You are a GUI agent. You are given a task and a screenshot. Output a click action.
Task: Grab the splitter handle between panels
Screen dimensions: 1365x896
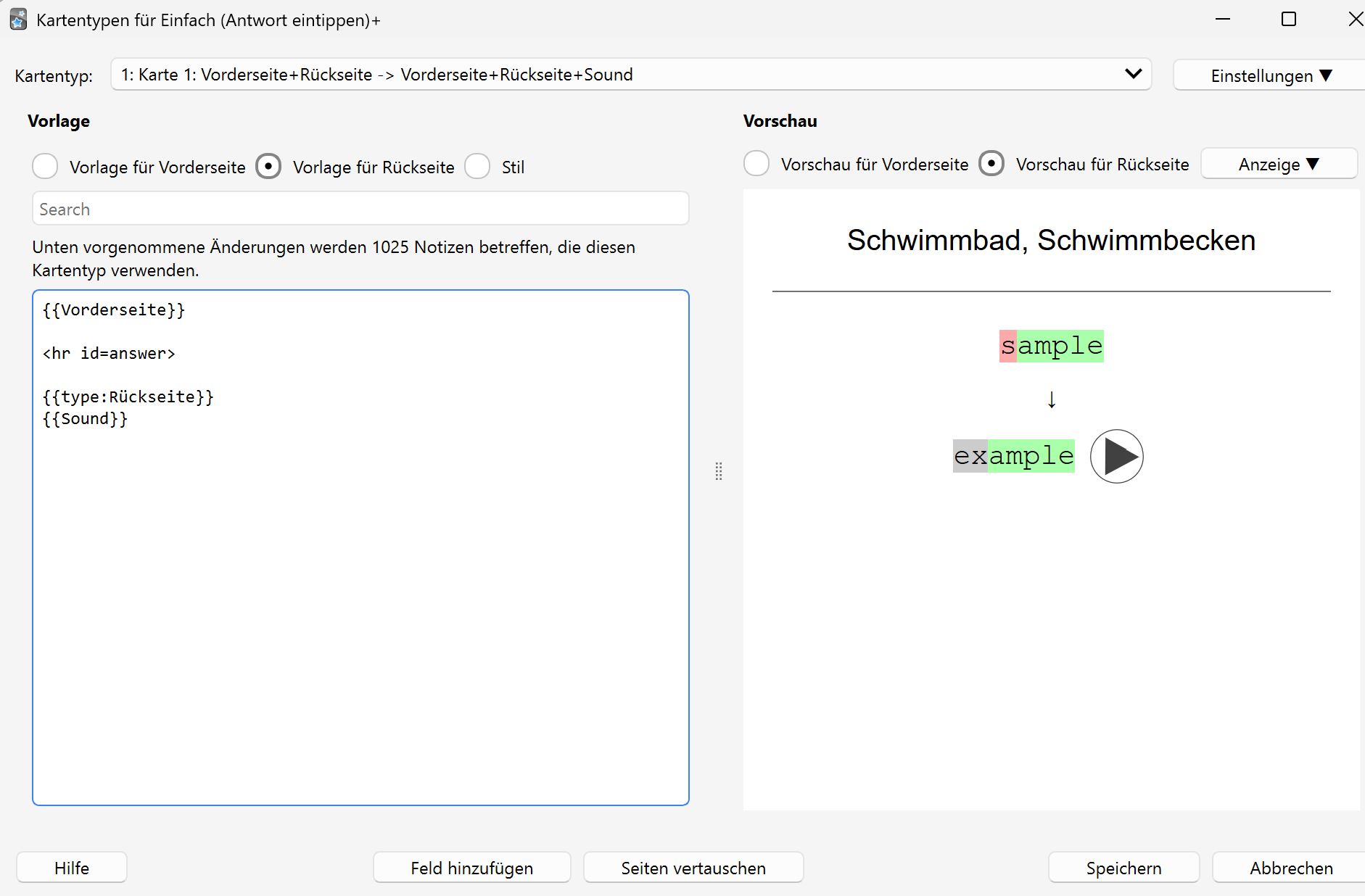pyautogui.click(x=719, y=471)
